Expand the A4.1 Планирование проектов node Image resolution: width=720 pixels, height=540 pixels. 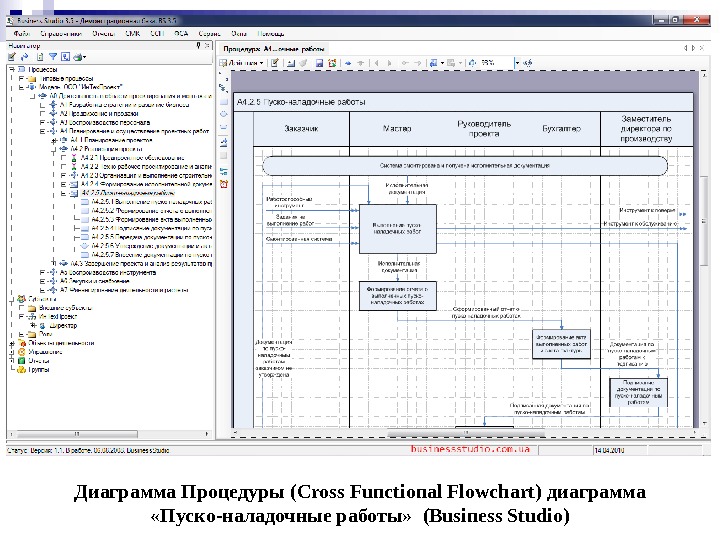(x=53, y=140)
